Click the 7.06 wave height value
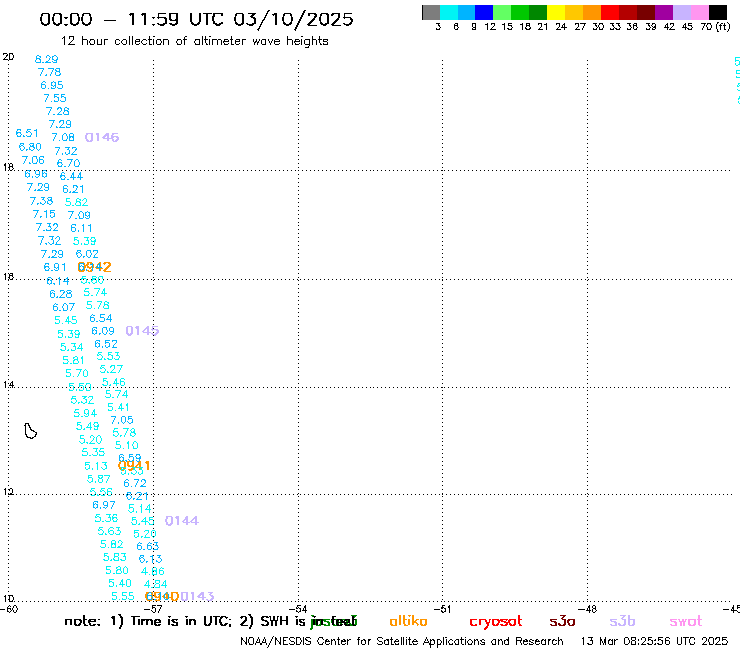The image size is (740, 650). coord(33,160)
